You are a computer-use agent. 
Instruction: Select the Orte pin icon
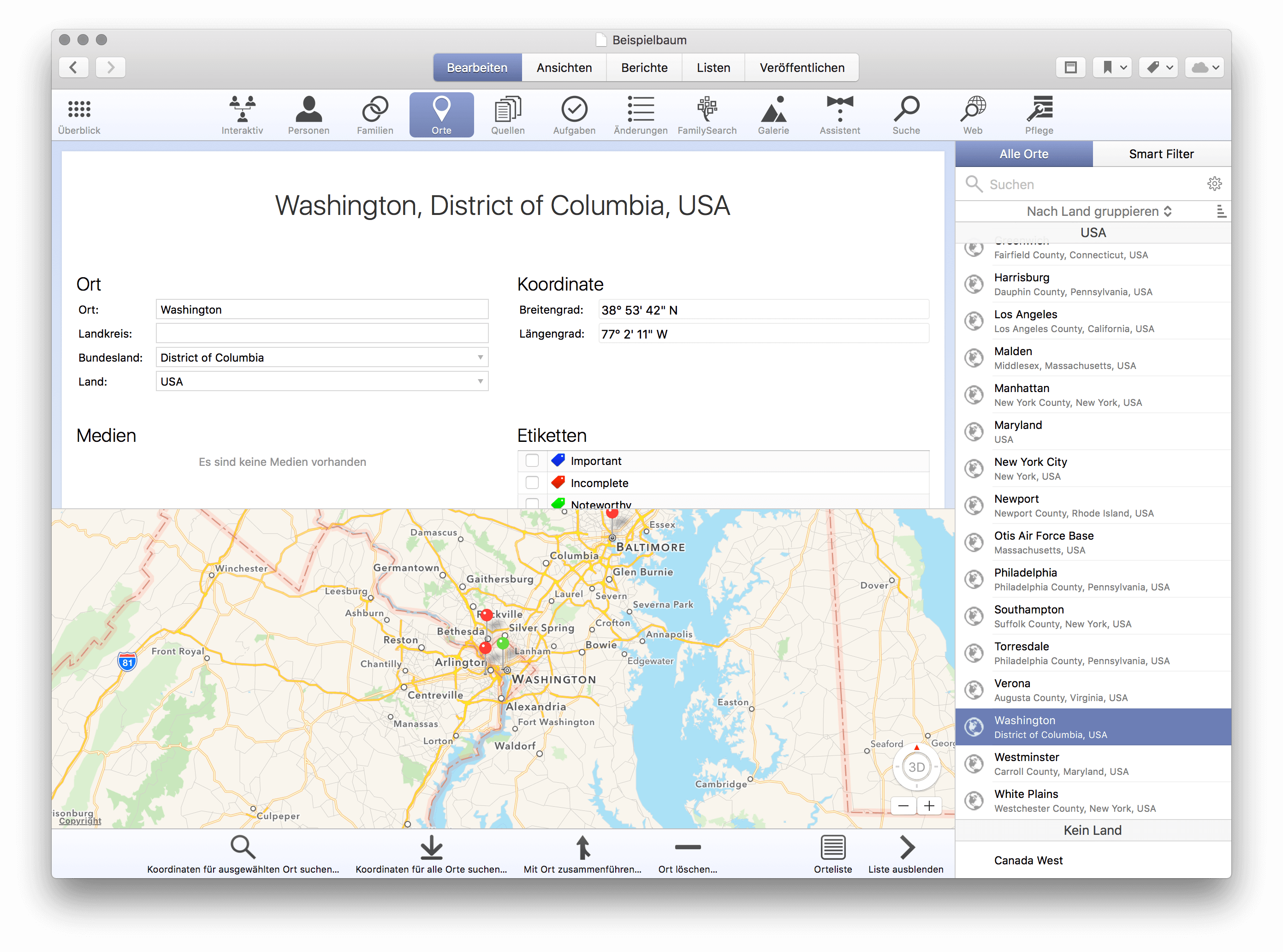point(441,115)
